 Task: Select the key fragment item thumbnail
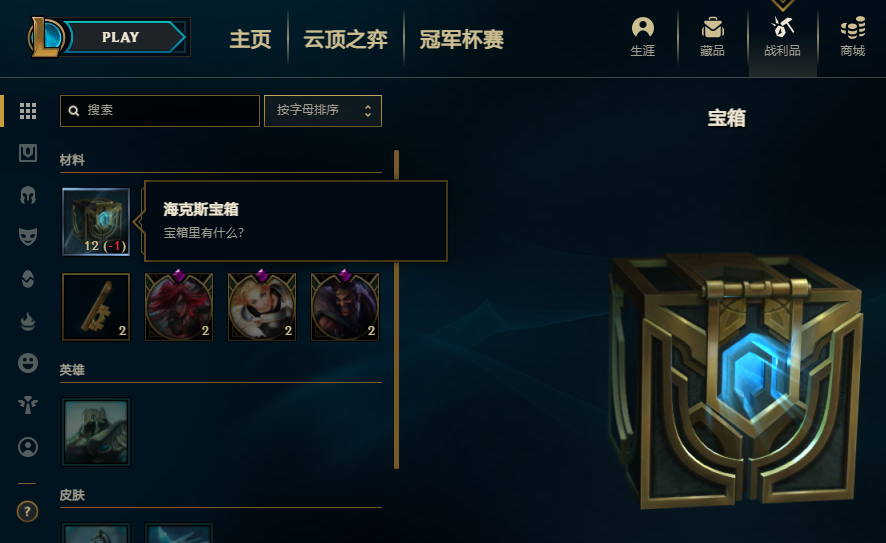click(96, 307)
